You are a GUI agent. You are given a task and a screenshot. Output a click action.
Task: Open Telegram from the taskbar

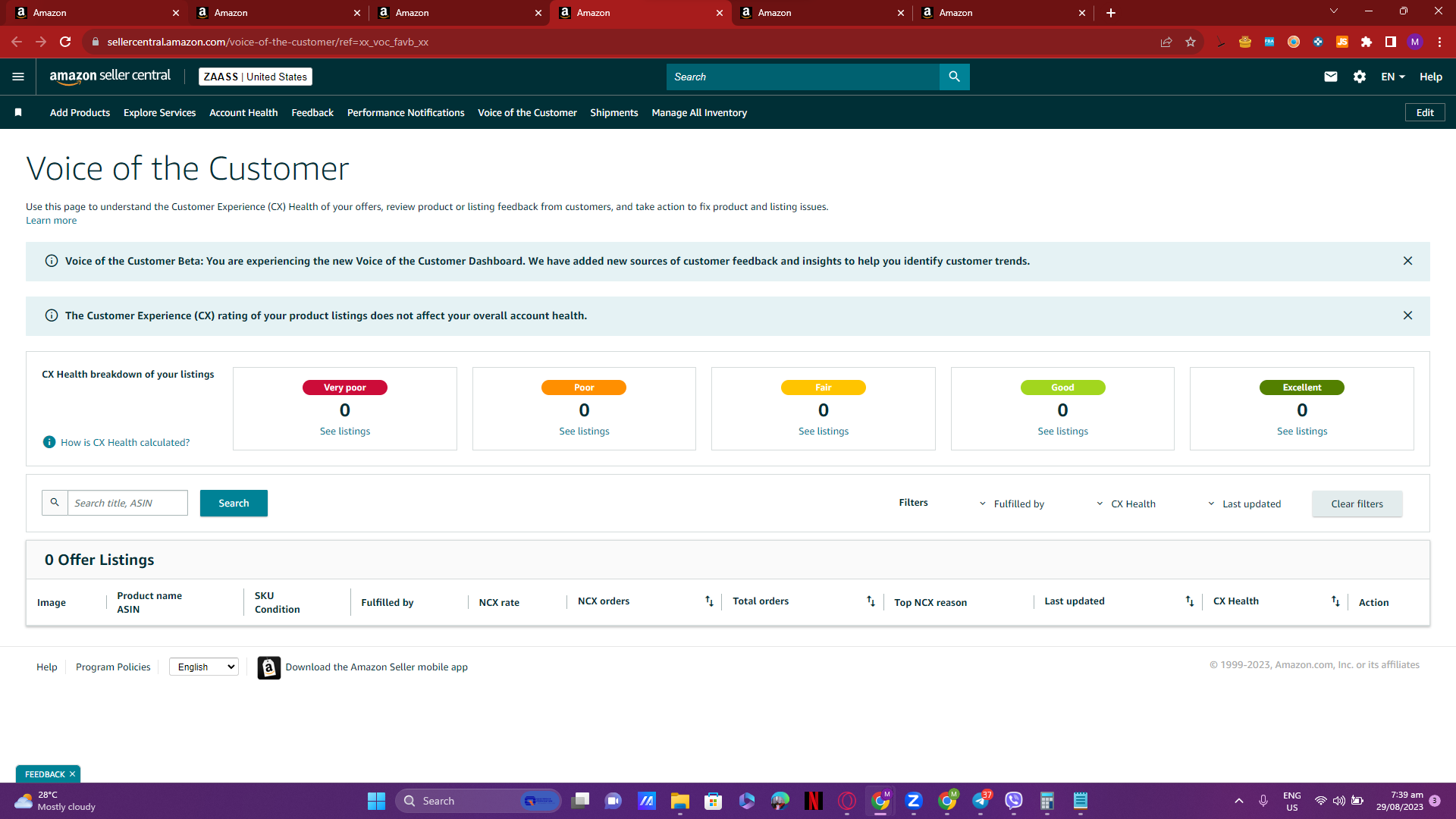(981, 801)
